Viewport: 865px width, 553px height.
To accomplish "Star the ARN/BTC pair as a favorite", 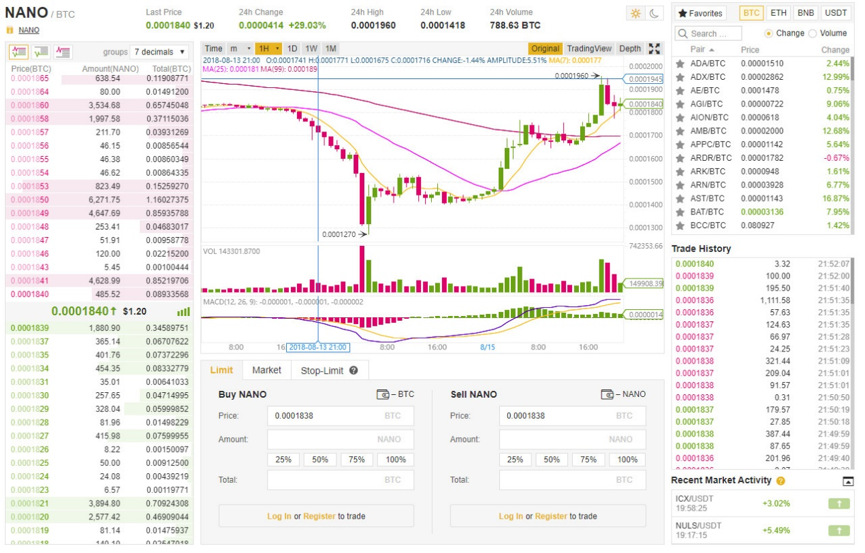I will pos(680,185).
